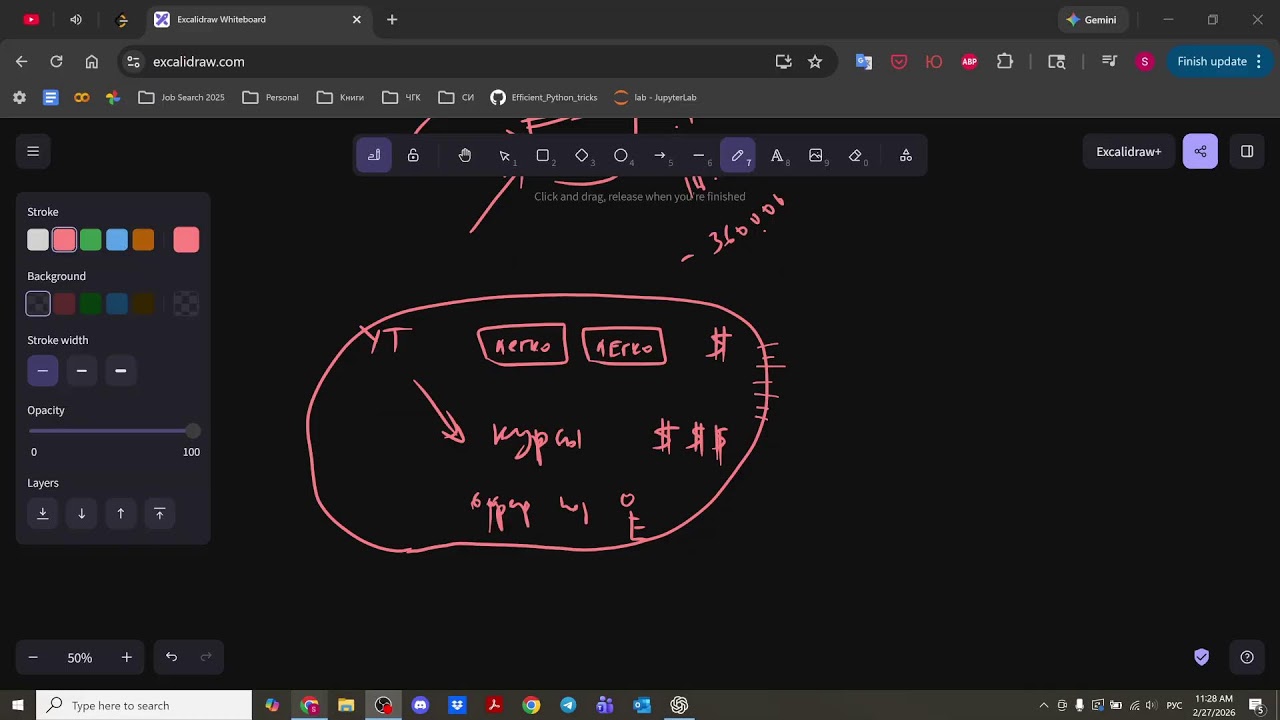The image size is (1280, 720).
Task: Zoom in with the plus button
Action: click(x=127, y=657)
